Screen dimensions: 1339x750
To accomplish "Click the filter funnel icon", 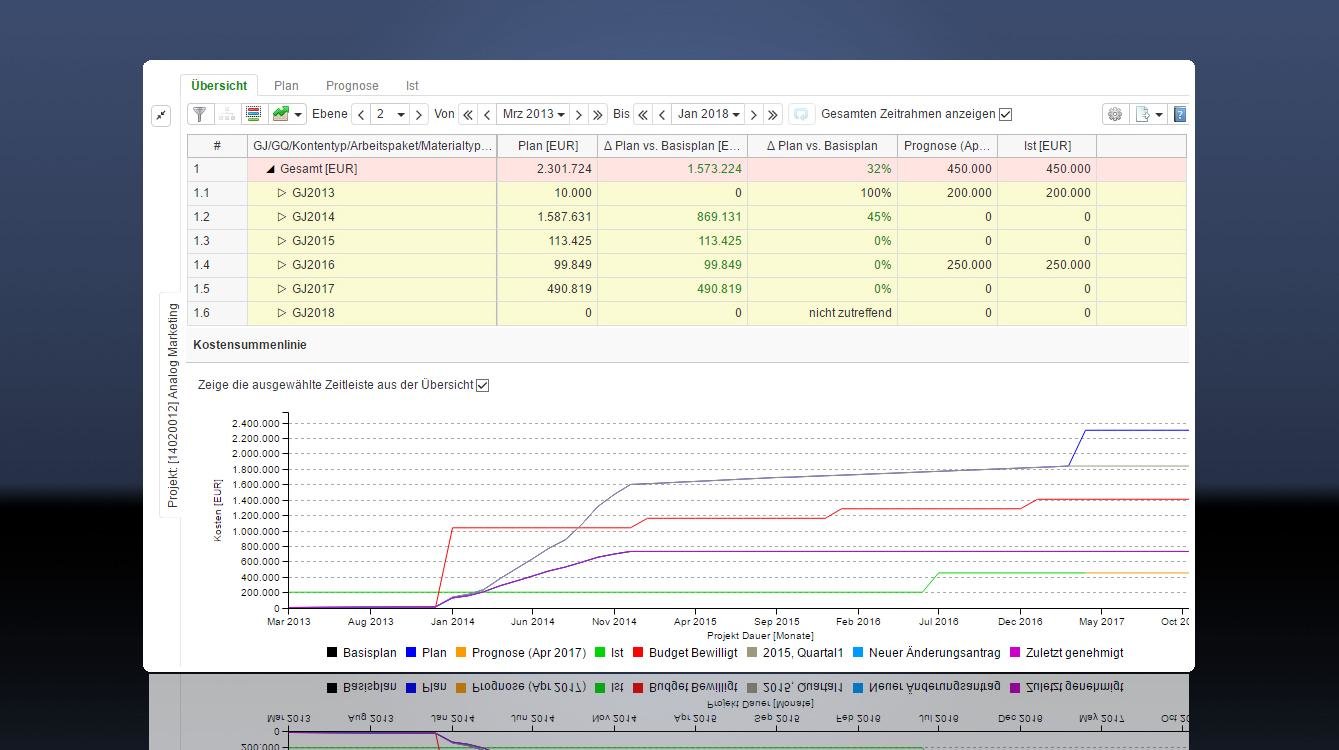I will 200,114.
